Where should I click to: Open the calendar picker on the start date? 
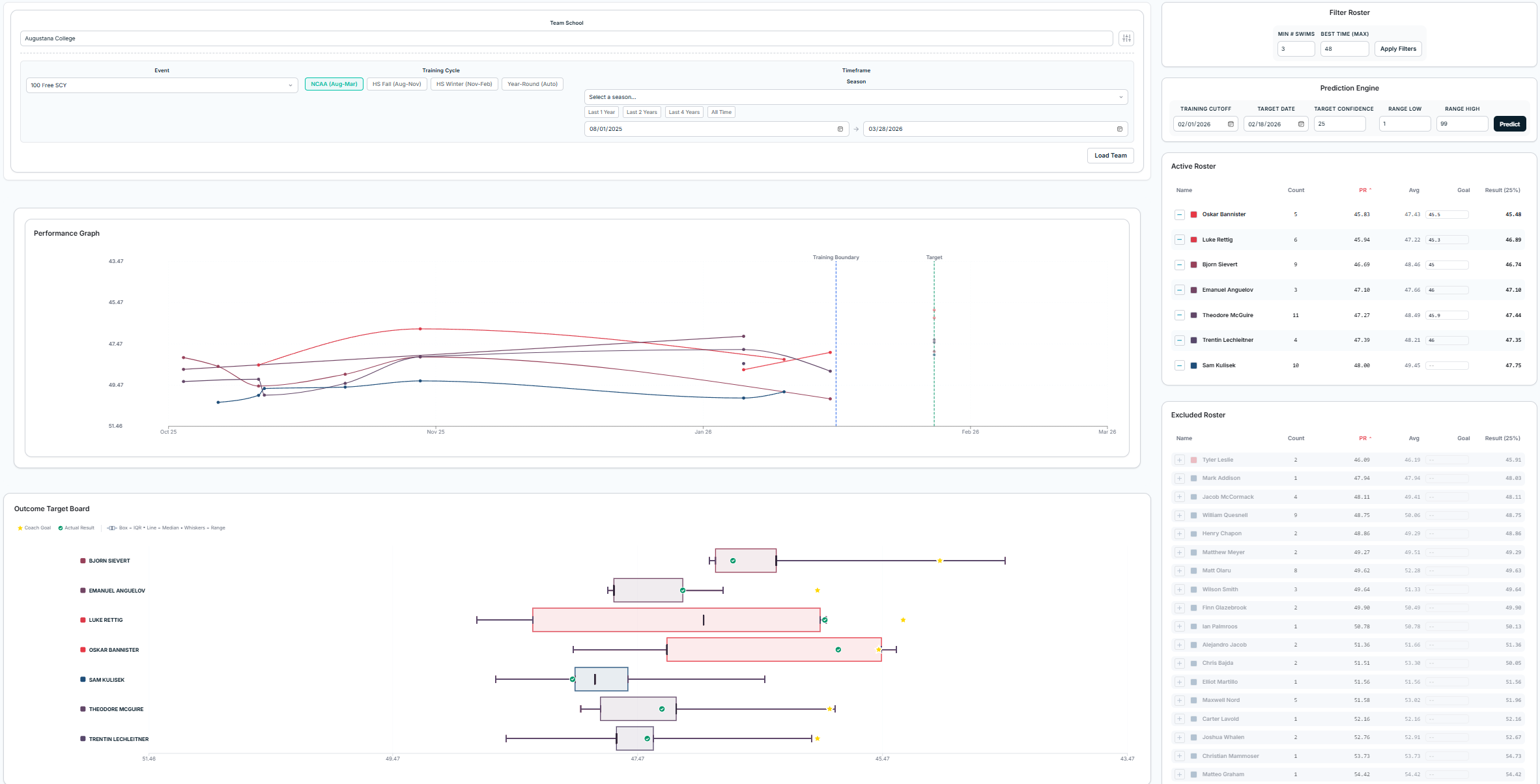coord(840,128)
